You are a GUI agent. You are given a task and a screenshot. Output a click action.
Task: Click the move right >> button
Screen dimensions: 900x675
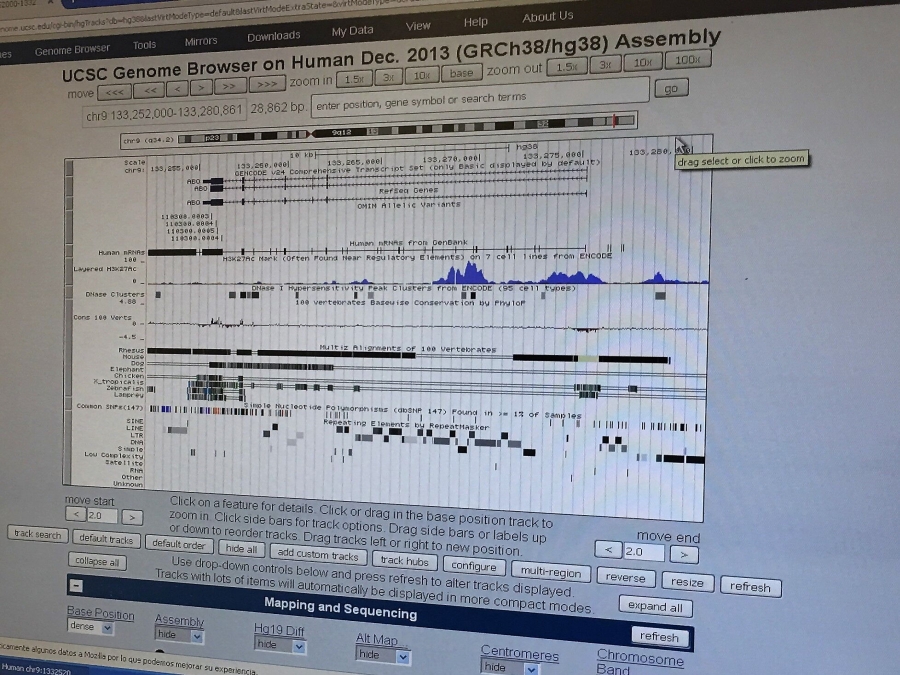coord(230,86)
